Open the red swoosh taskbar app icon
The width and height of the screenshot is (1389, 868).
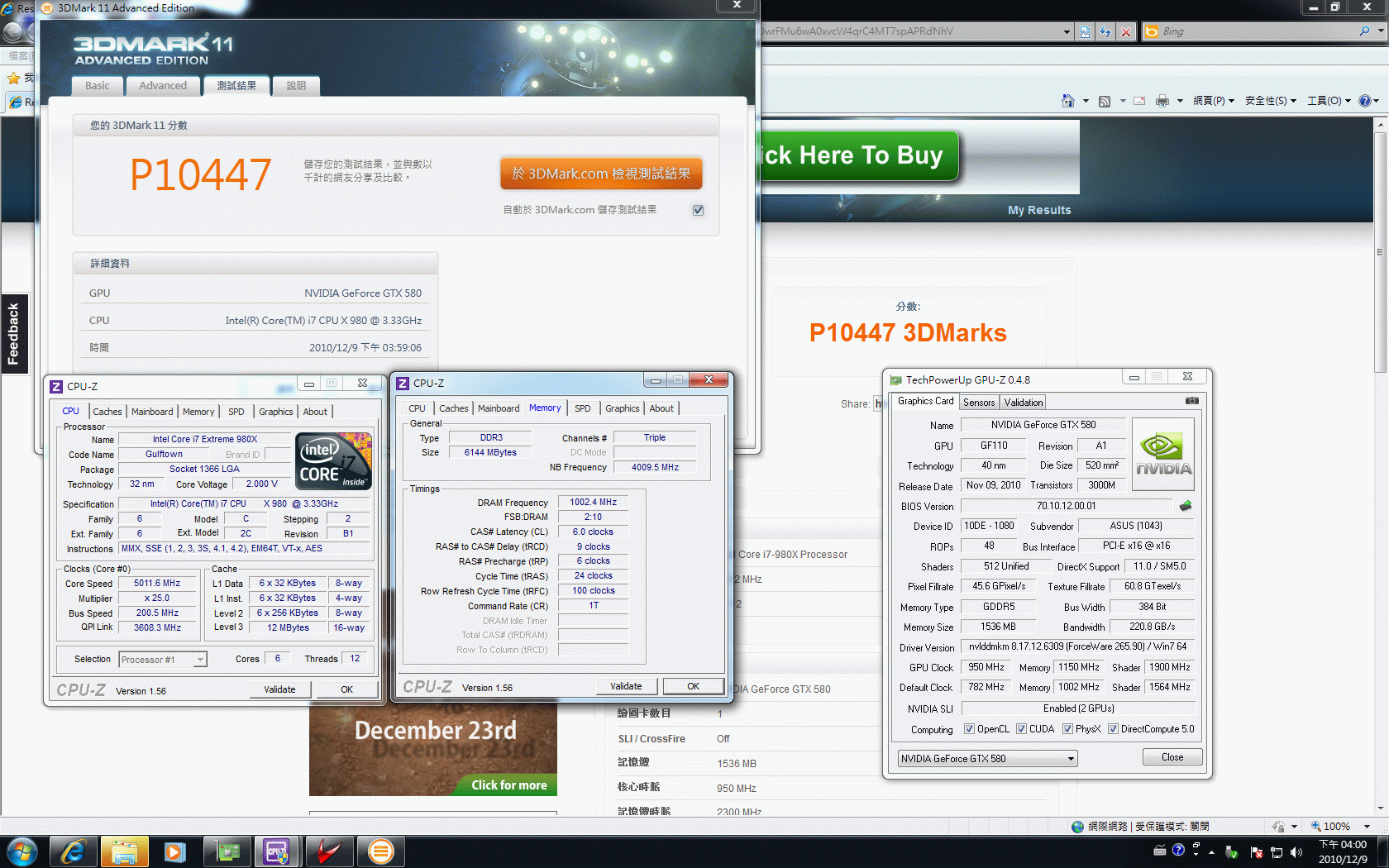pyautogui.click(x=328, y=851)
